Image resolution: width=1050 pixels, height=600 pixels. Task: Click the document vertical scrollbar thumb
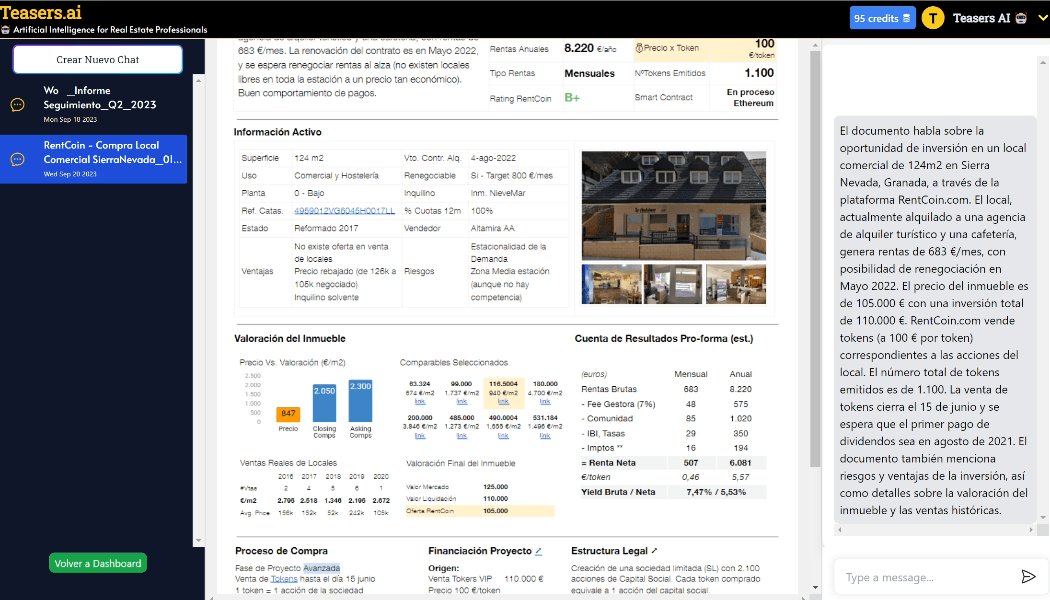(x=815, y=258)
